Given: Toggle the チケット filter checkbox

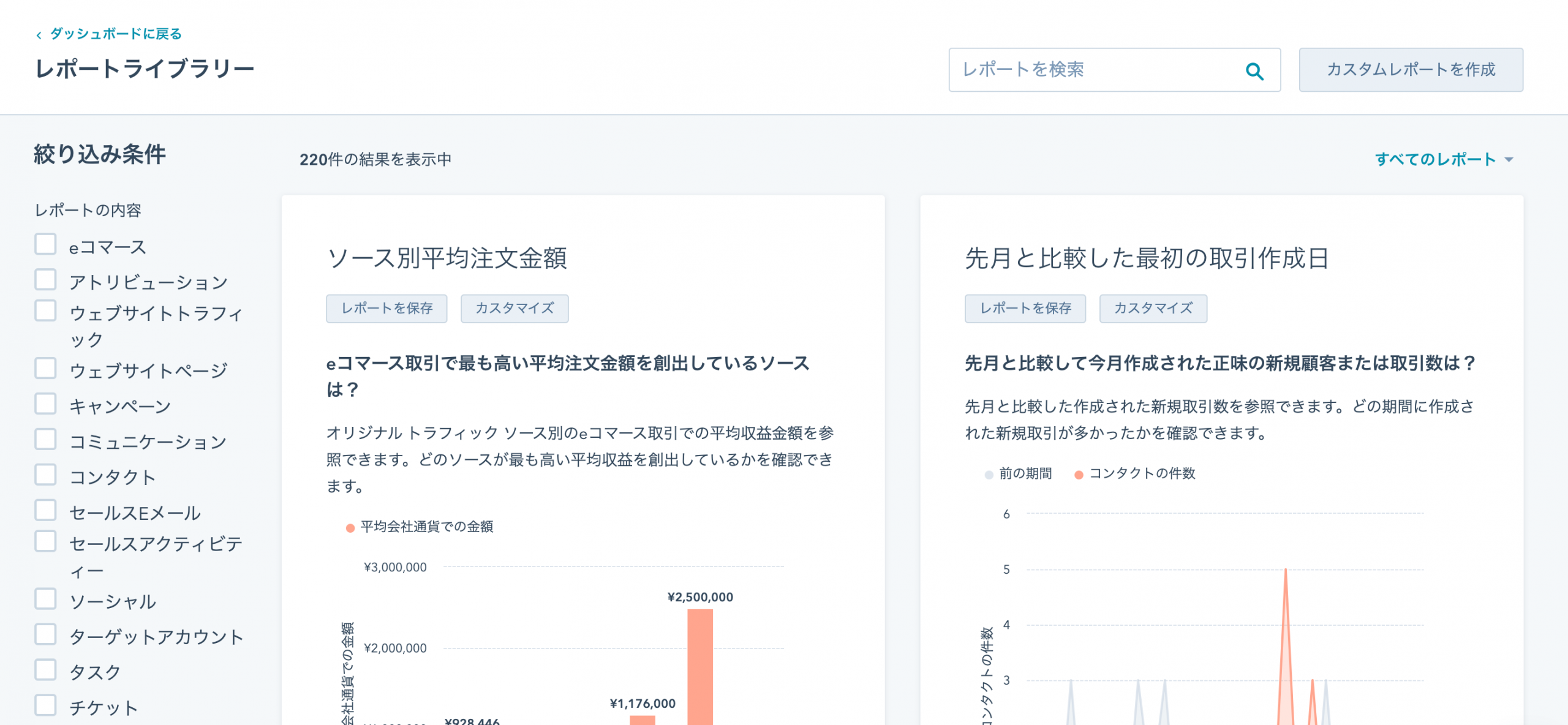Looking at the screenshot, I should (45, 705).
